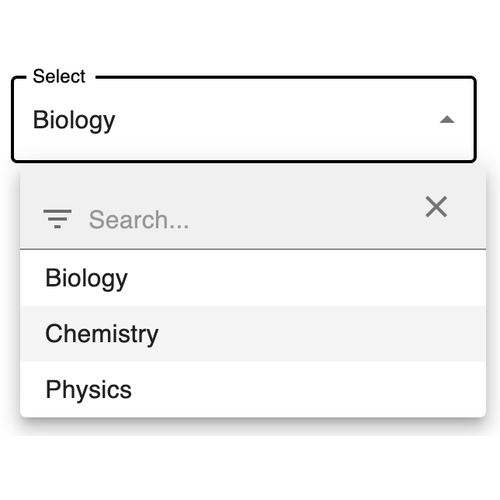Click the Select combo box showing Biology
The image size is (500, 500).
click(x=244, y=119)
